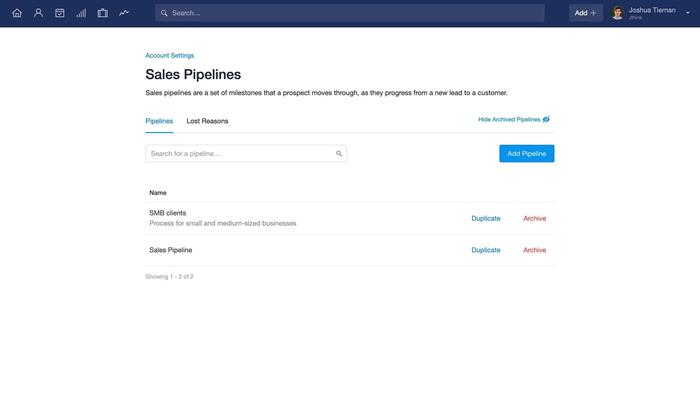
Task: Follow the Account Settings breadcrumb link
Action: [170, 55]
